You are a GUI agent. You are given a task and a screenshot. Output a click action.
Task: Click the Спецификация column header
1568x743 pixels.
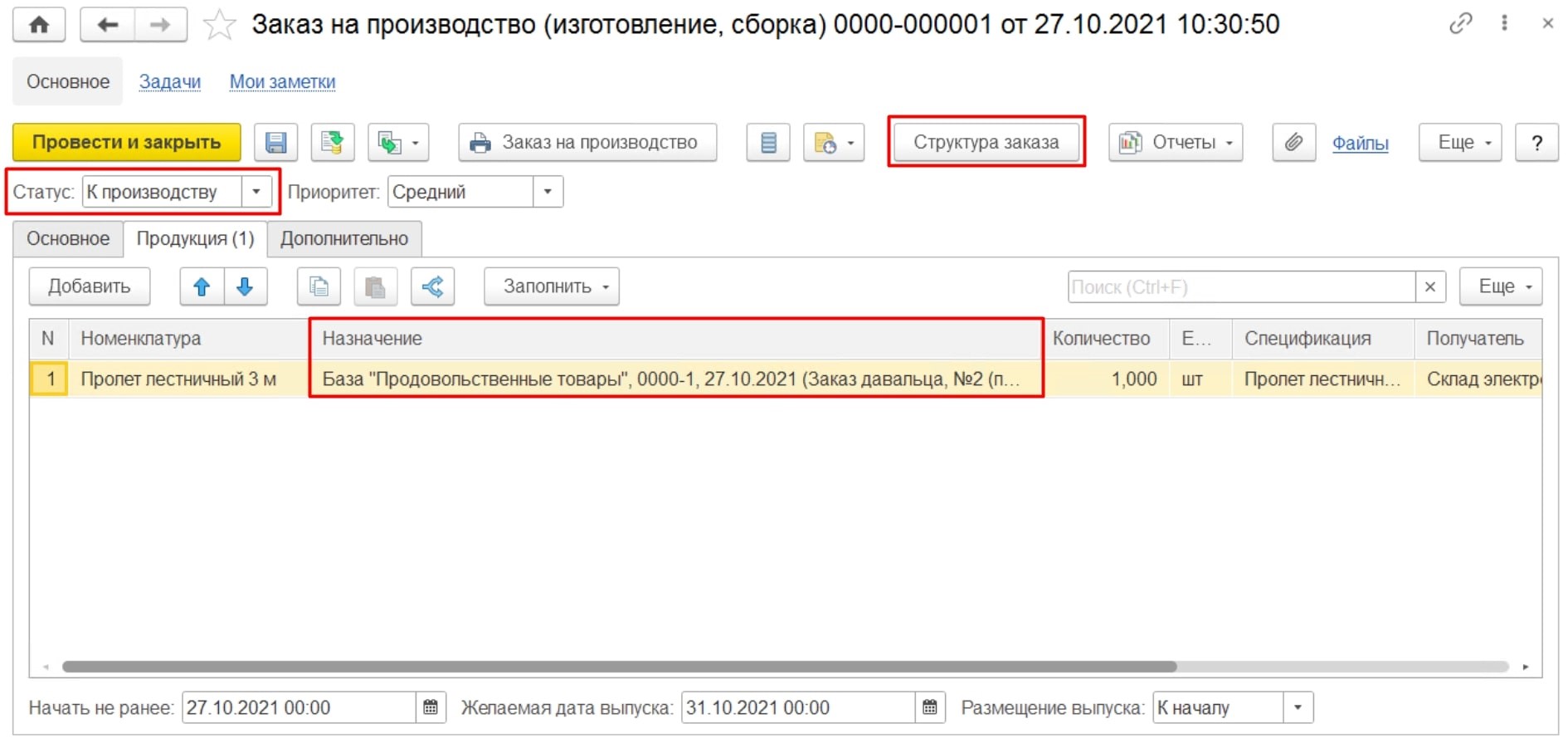(x=1323, y=339)
